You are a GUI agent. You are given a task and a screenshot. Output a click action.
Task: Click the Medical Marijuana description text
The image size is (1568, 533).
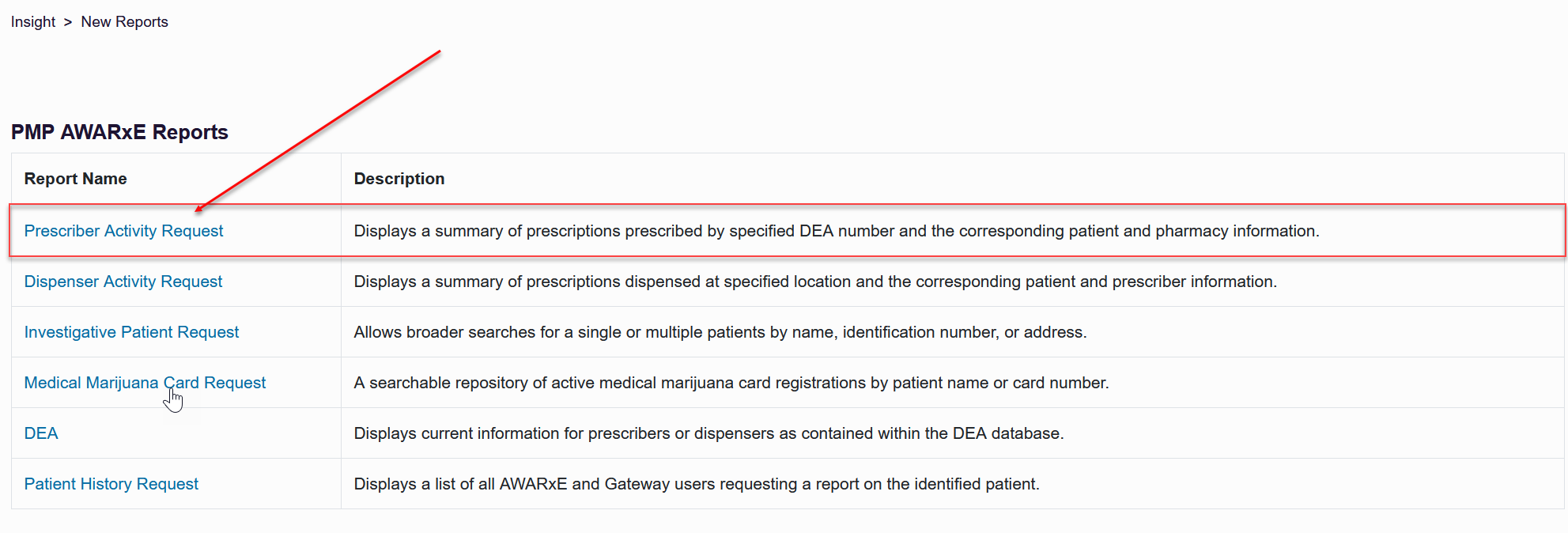[731, 383]
